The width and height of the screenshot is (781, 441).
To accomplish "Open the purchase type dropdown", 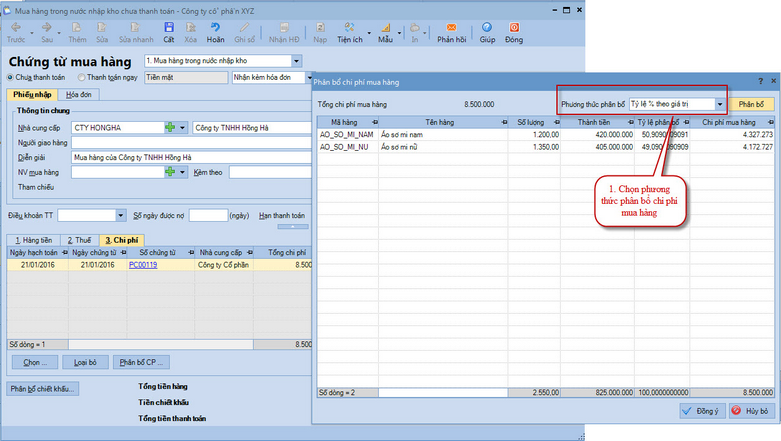I will (x=296, y=61).
